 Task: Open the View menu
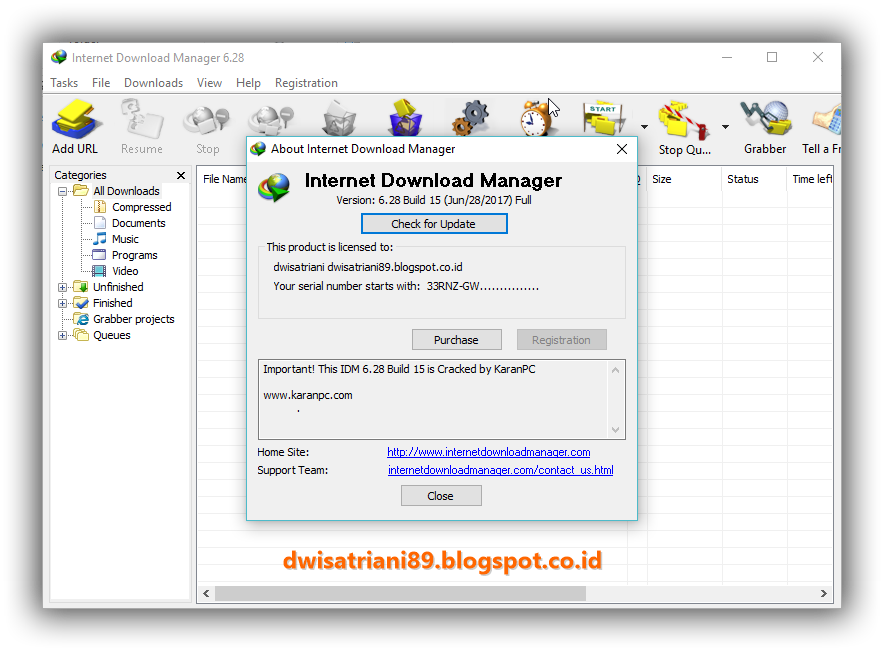tap(209, 83)
